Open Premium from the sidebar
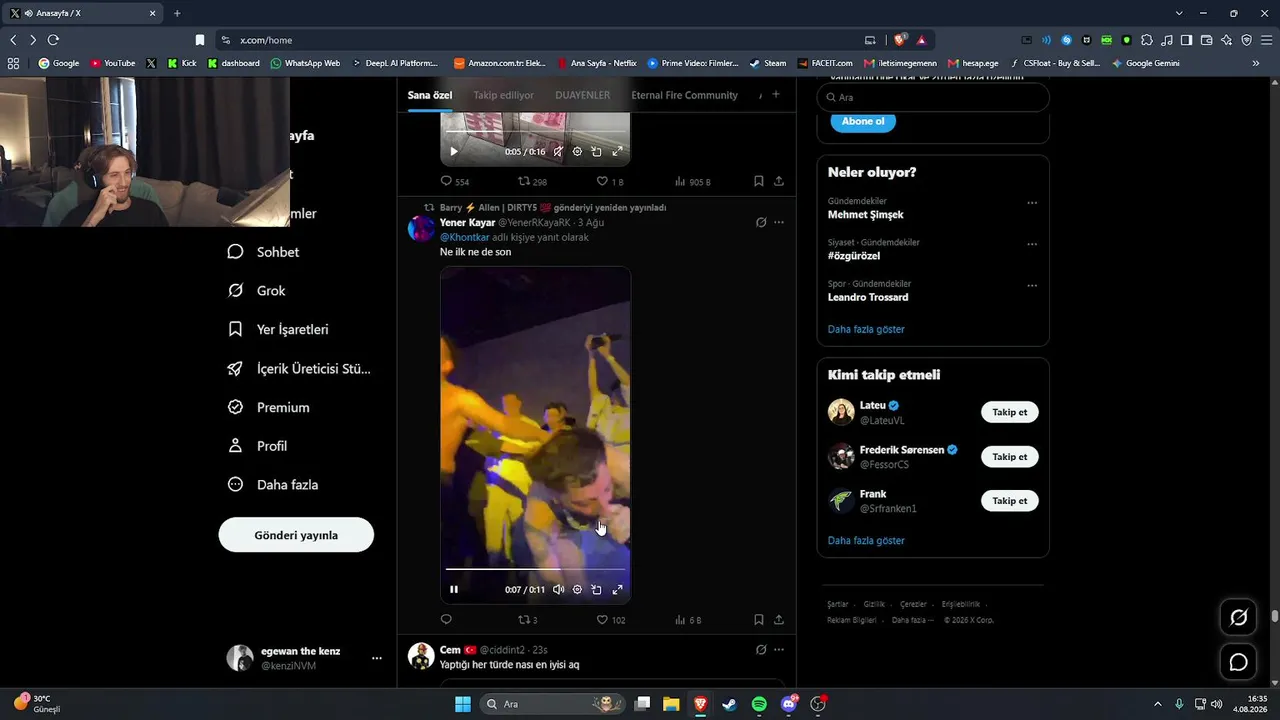The image size is (1280, 720). [268, 407]
